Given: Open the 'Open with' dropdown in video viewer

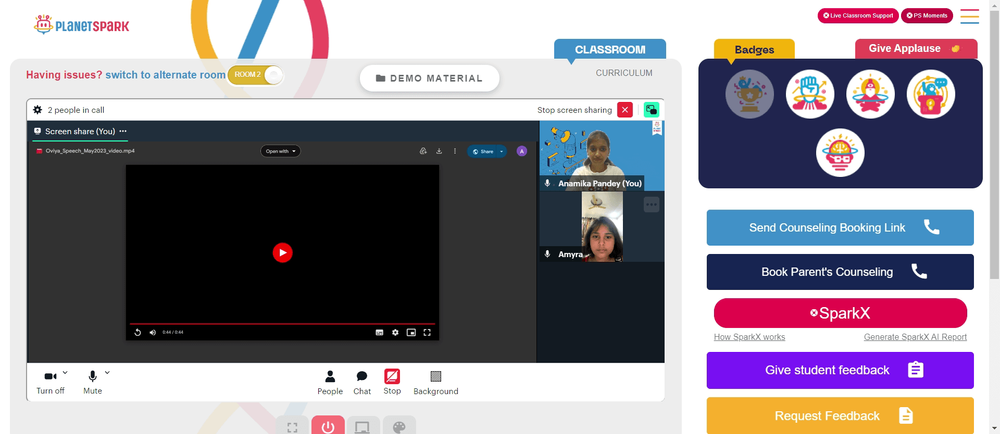Looking at the screenshot, I should coord(280,151).
